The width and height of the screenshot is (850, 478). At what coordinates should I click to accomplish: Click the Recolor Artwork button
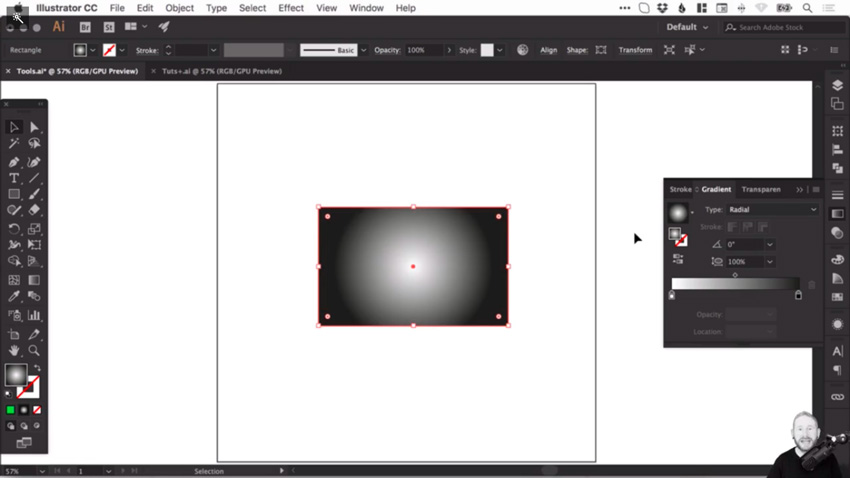click(523, 50)
